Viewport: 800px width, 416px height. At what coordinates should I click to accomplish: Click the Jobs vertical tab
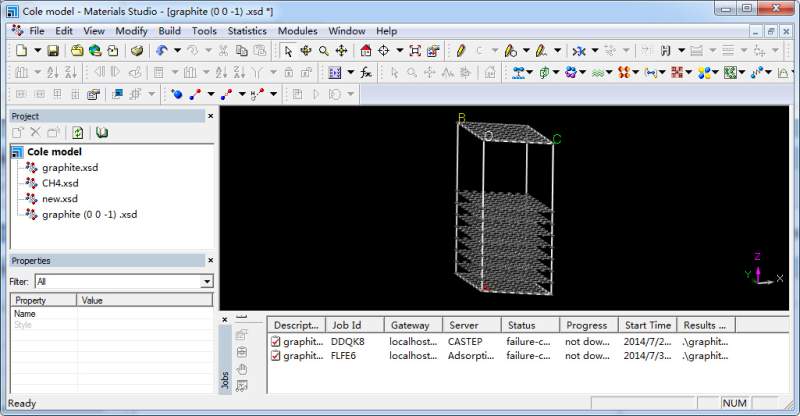224,381
